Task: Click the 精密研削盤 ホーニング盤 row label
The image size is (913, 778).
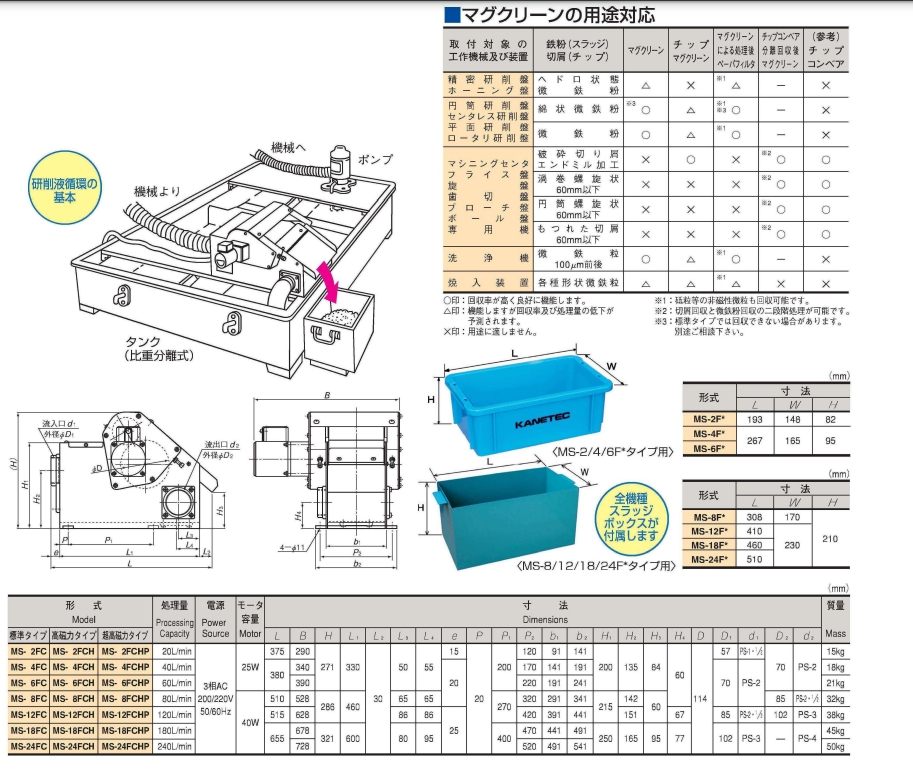Action: (x=488, y=85)
